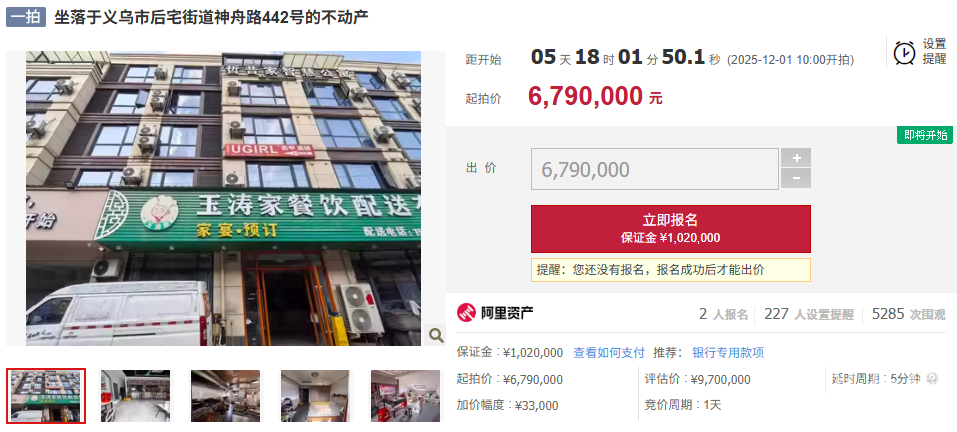957x432 pixels.
Task: Select the third kitchen thumbnail
Action: click(x=225, y=396)
